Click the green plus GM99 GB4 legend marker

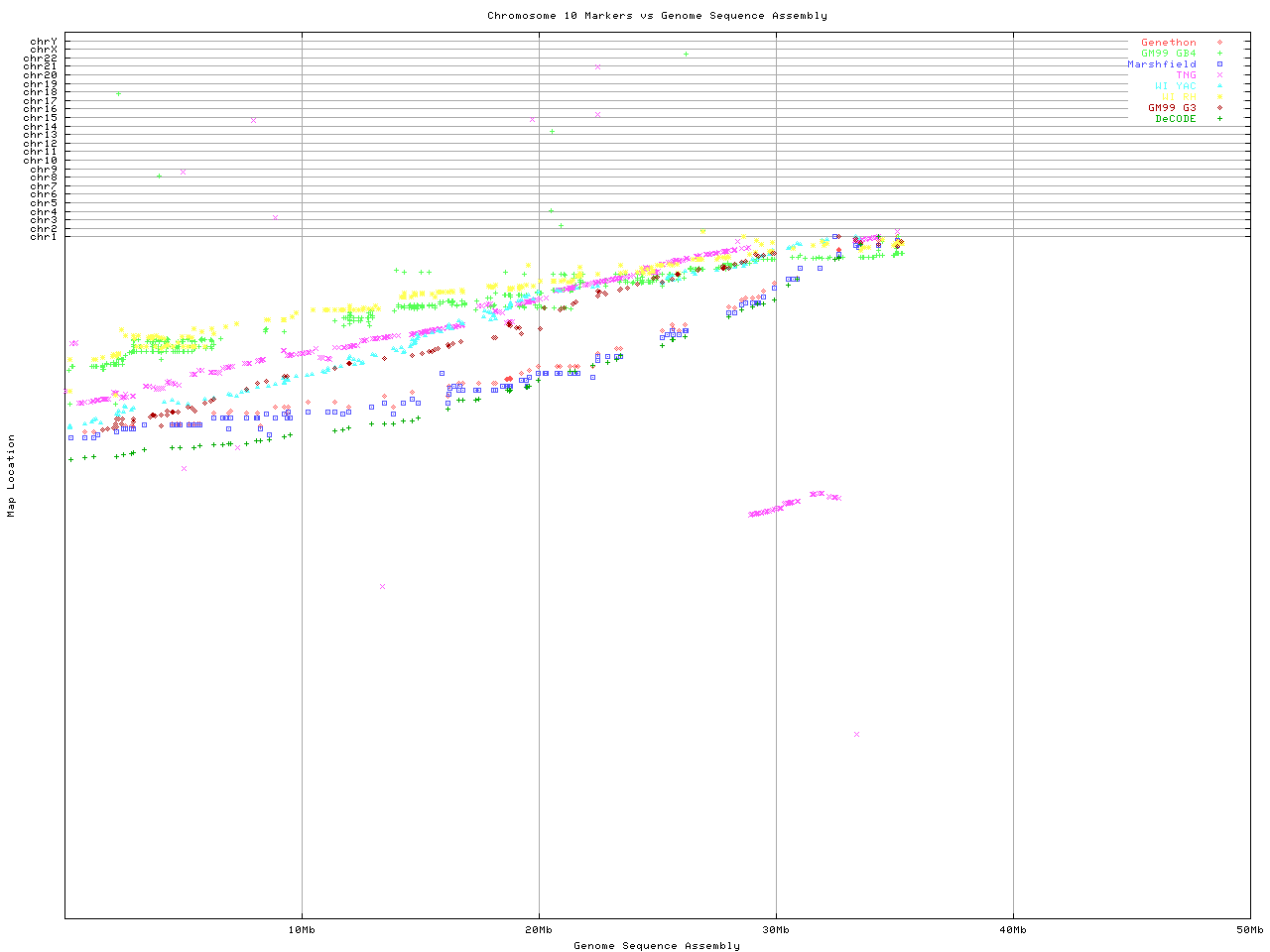coord(1219,54)
